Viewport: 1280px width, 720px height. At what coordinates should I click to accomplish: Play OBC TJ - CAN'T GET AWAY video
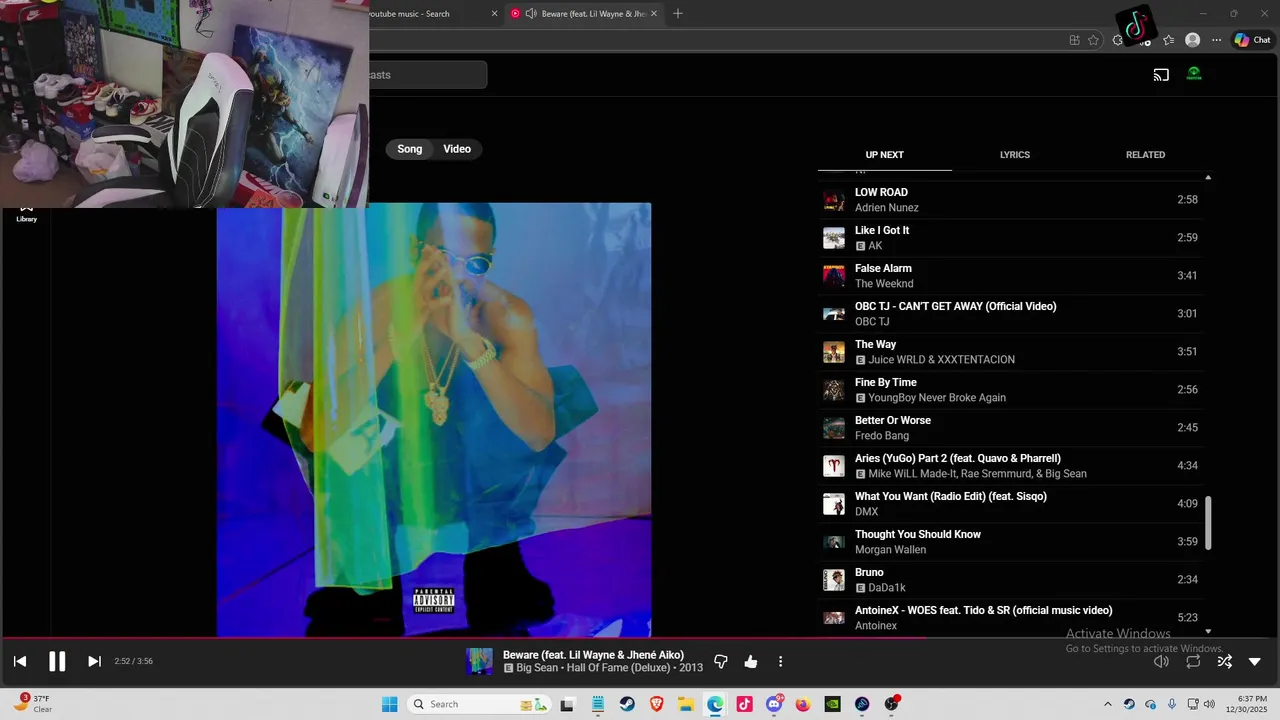coord(1010,314)
